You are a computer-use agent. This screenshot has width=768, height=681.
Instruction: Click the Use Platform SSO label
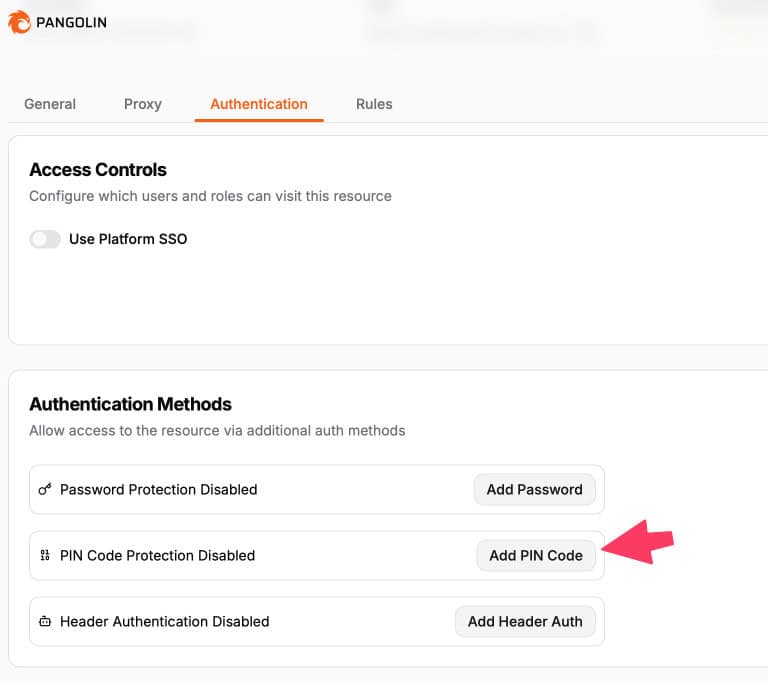coord(128,239)
